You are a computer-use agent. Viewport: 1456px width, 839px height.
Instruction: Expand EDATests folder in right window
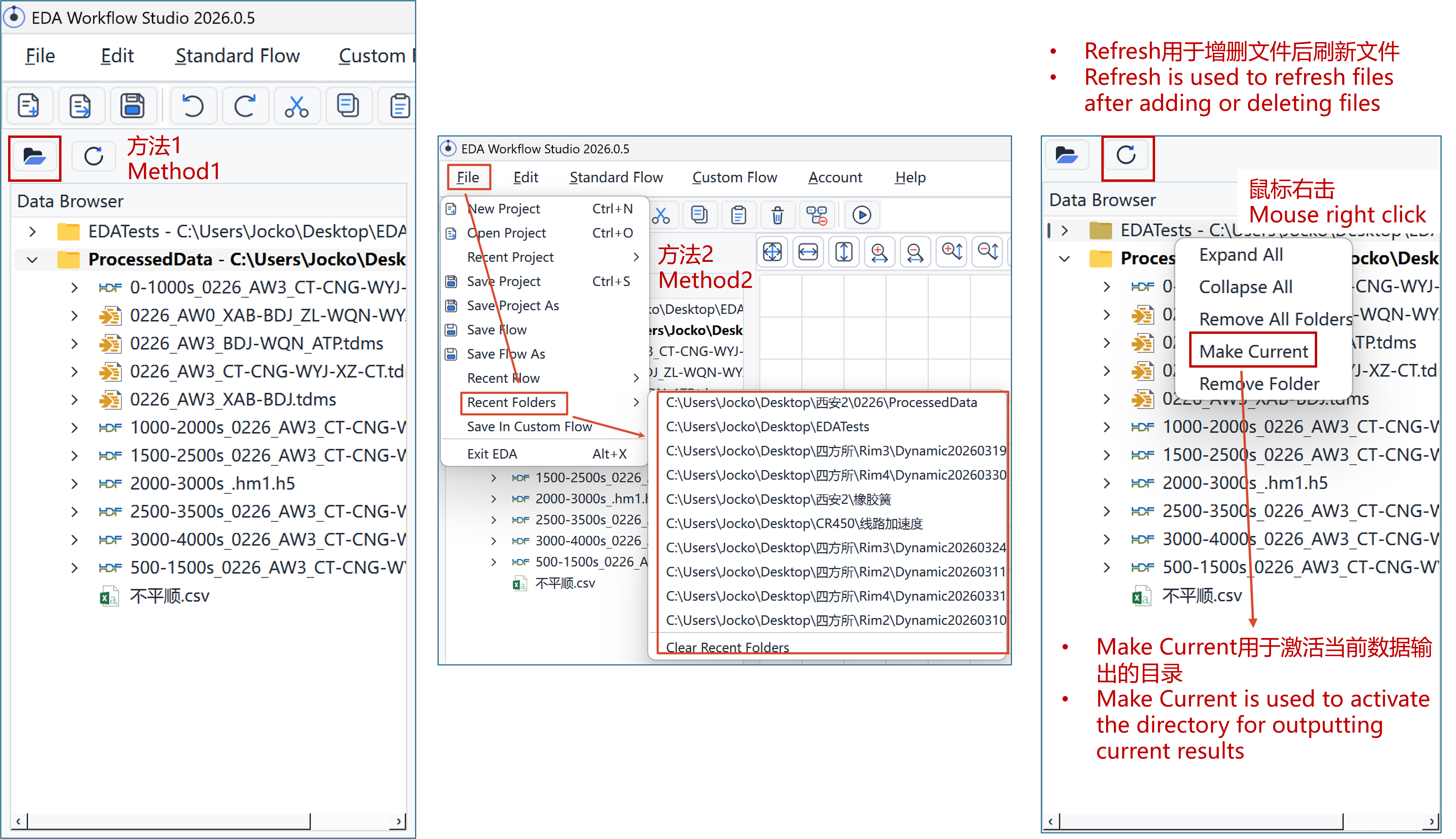1065,230
